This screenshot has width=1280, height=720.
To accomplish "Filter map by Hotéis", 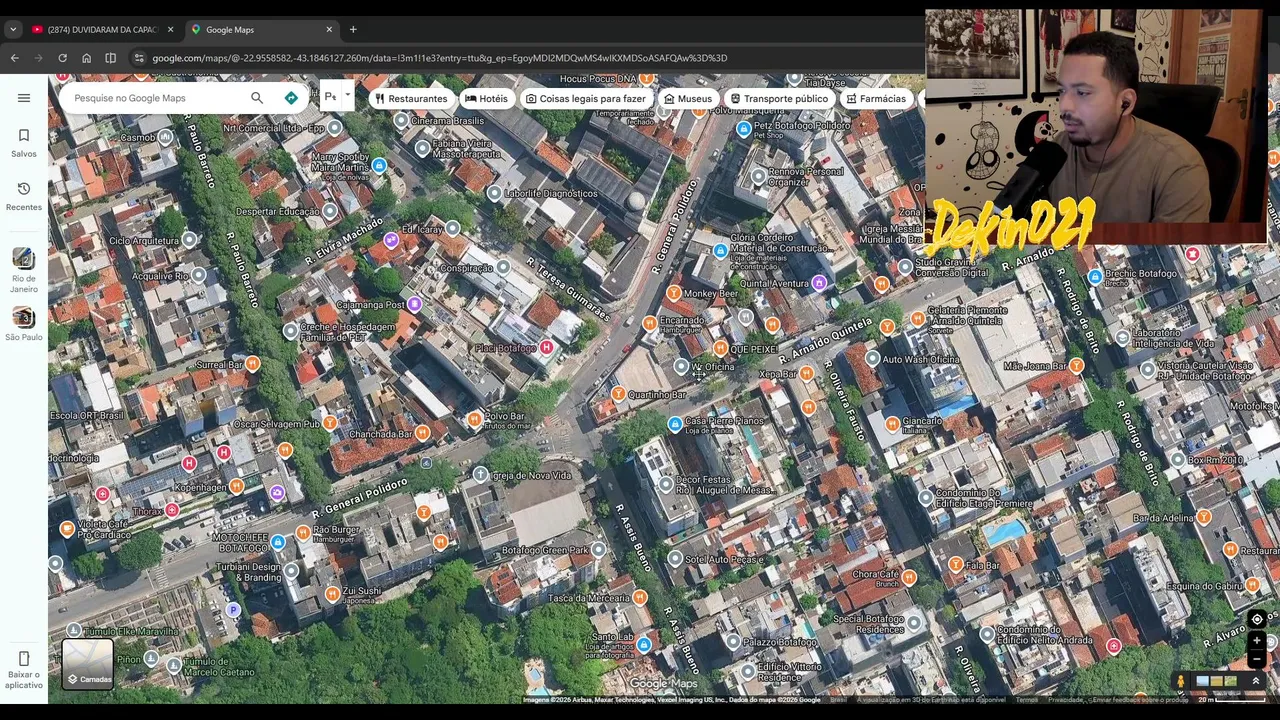I will [486, 99].
